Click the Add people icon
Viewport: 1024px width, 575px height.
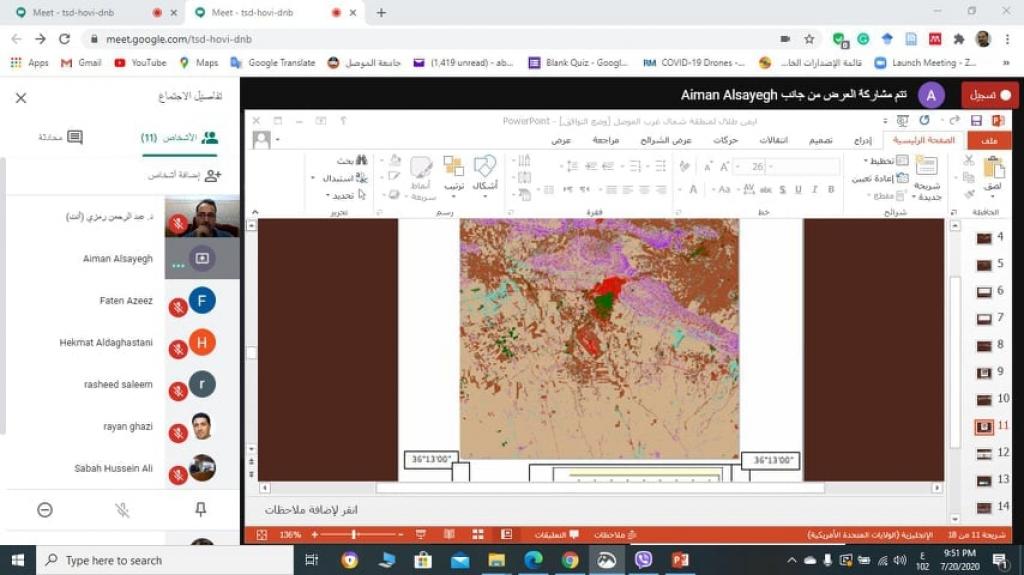211,175
